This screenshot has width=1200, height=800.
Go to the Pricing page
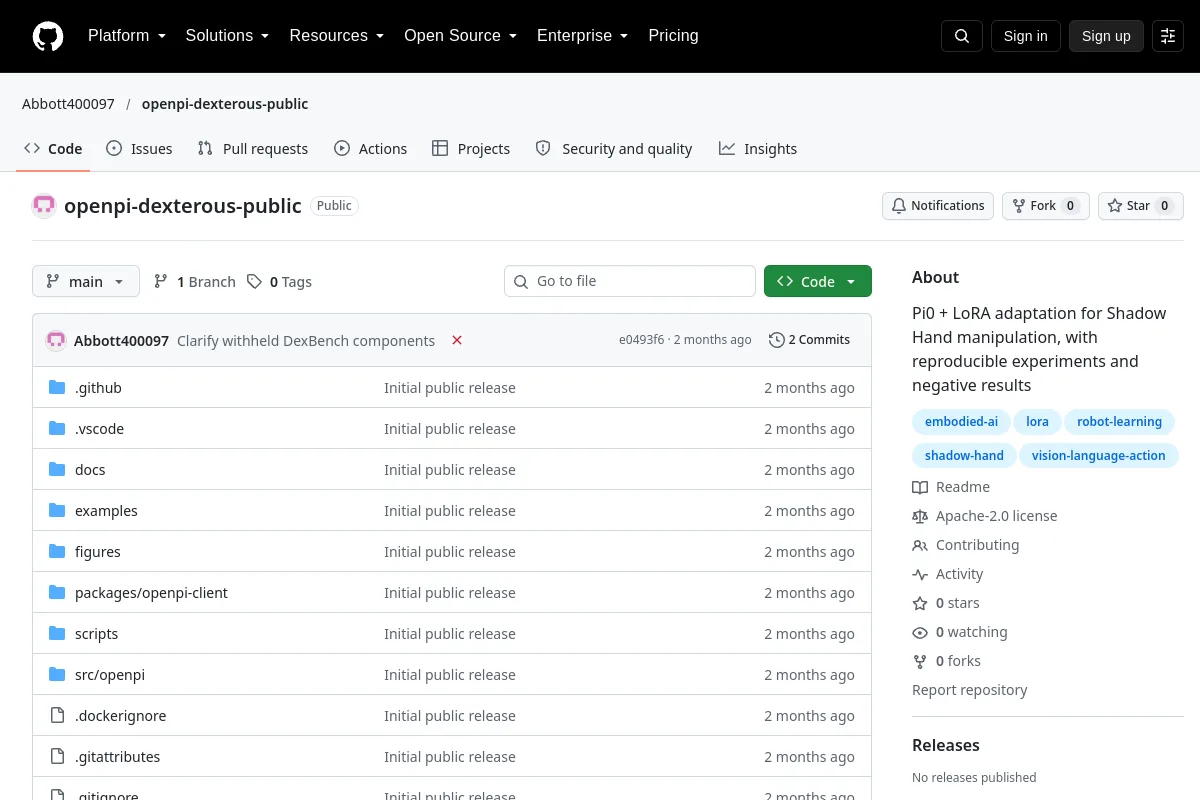click(x=673, y=36)
